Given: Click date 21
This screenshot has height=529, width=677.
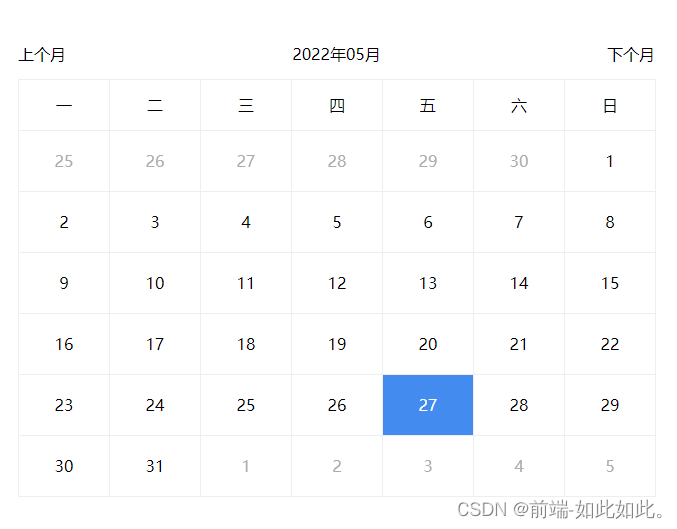Looking at the screenshot, I should 519,344.
